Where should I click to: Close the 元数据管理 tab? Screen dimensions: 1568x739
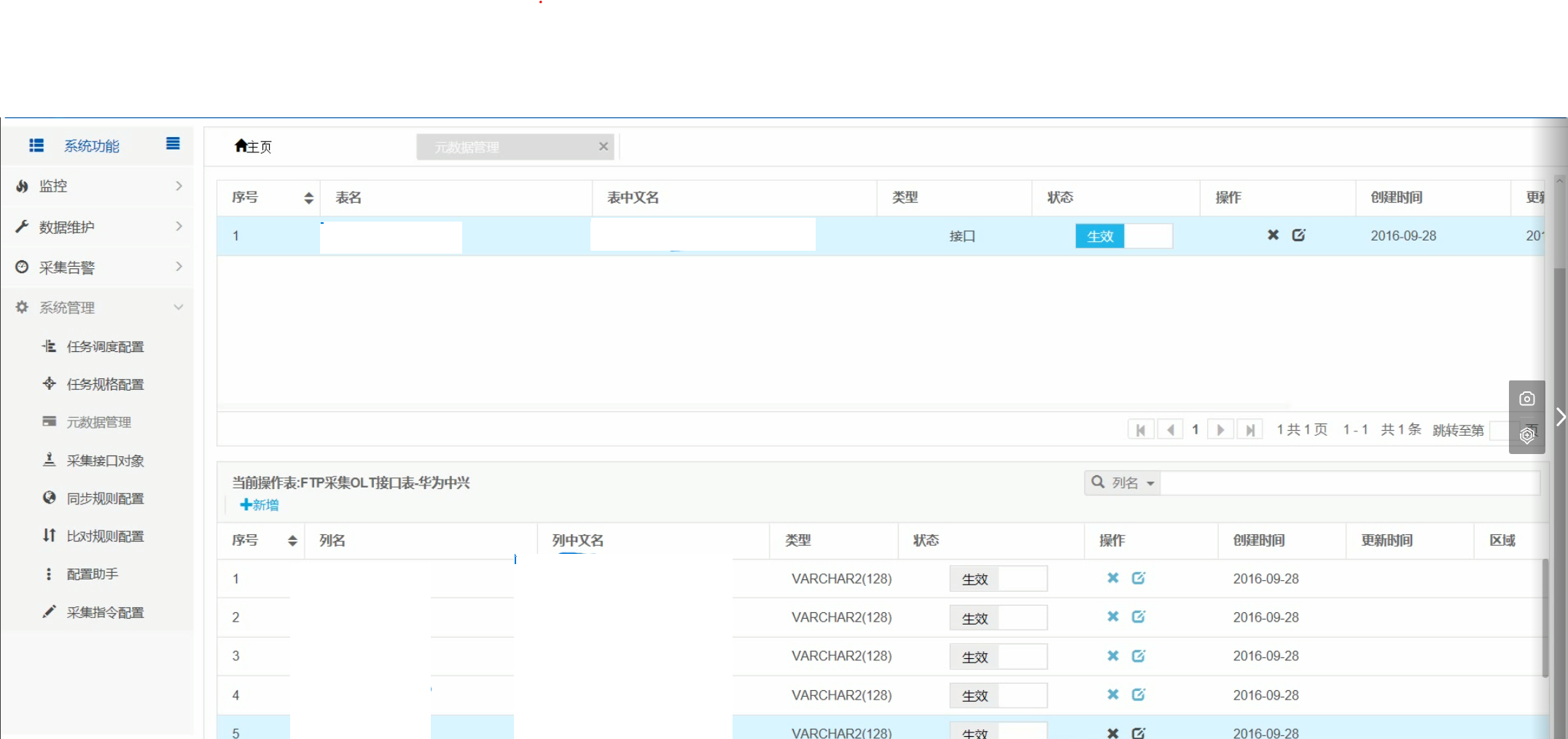pyautogui.click(x=604, y=146)
